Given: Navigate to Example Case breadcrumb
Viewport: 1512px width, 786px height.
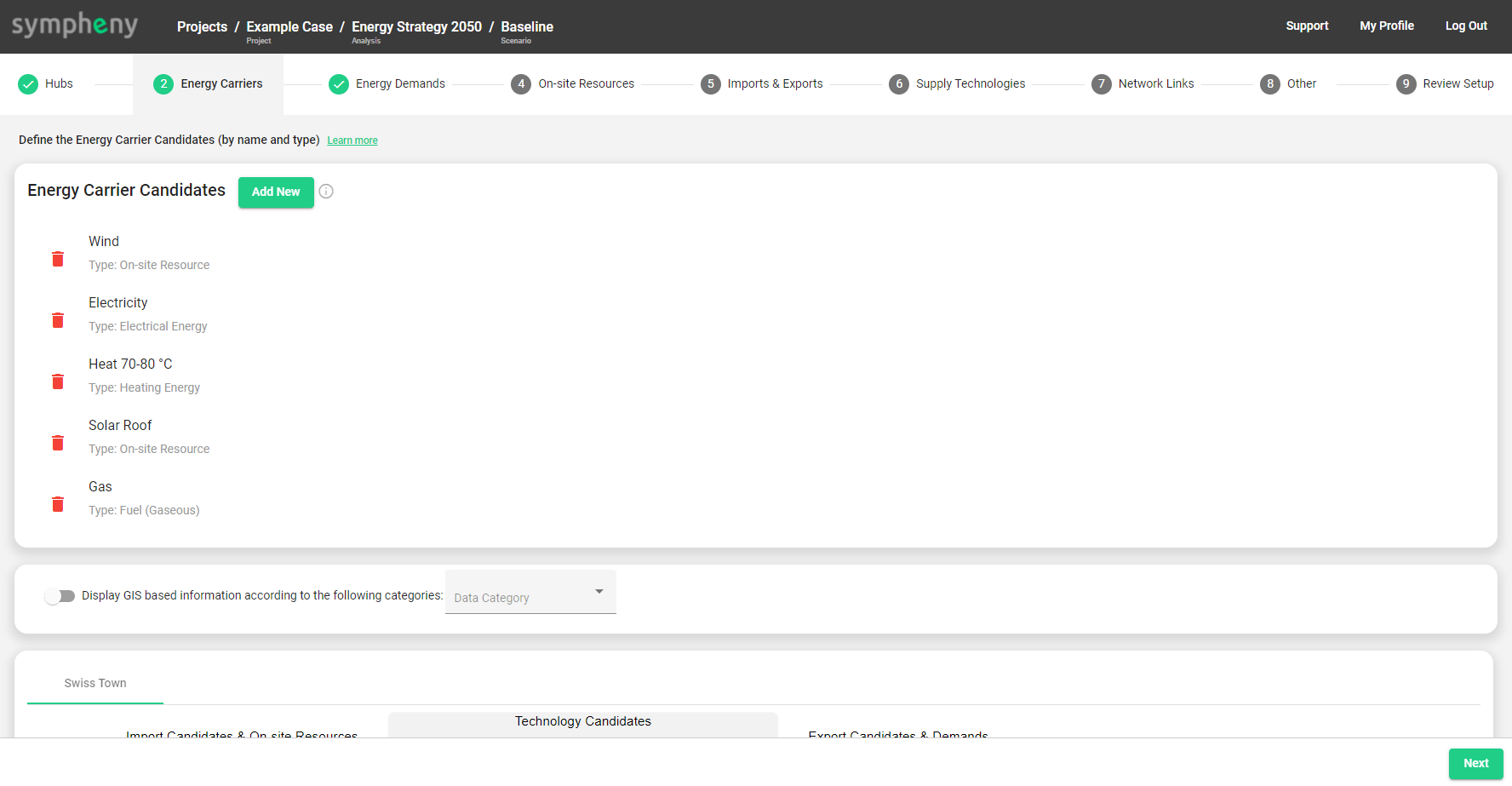Looking at the screenshot, I should [289, 27].
